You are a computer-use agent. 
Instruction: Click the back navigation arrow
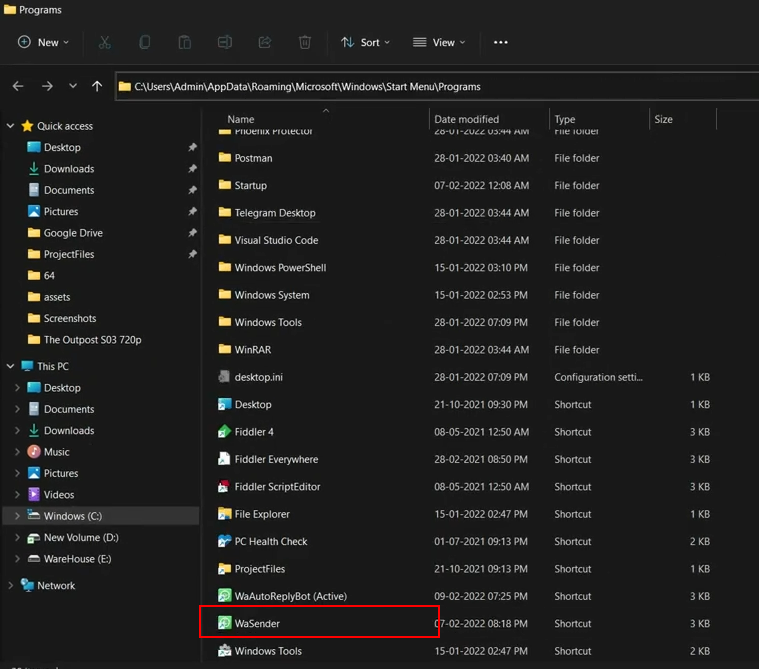coord(18,87)
